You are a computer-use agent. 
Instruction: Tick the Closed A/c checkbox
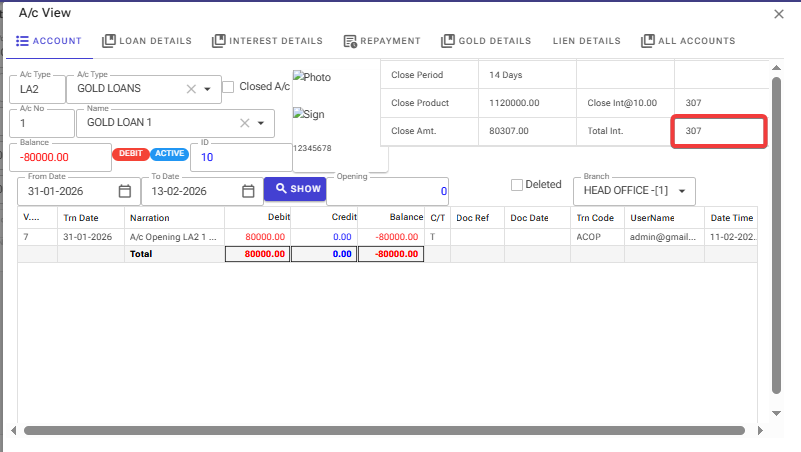(x=228, y=87)
